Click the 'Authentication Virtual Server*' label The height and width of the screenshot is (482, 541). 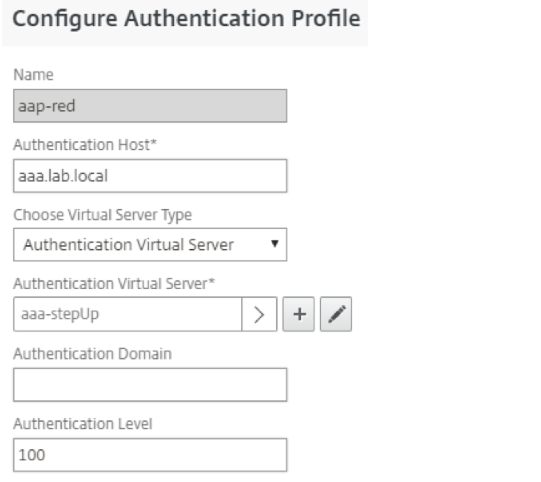point(114,284)
